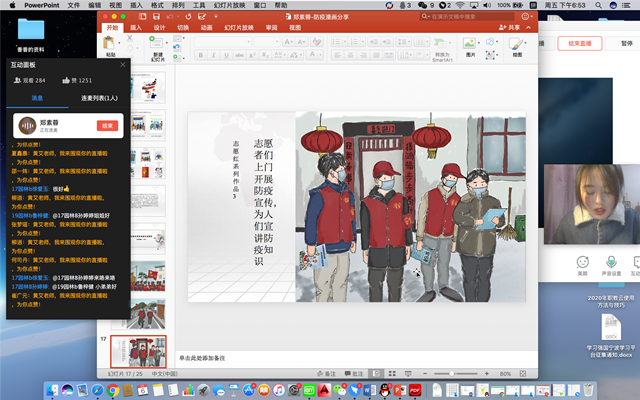Switch to 连麦列表(1人) tab
The width and height of the screenshot is (640, 400).
(98, 98)
